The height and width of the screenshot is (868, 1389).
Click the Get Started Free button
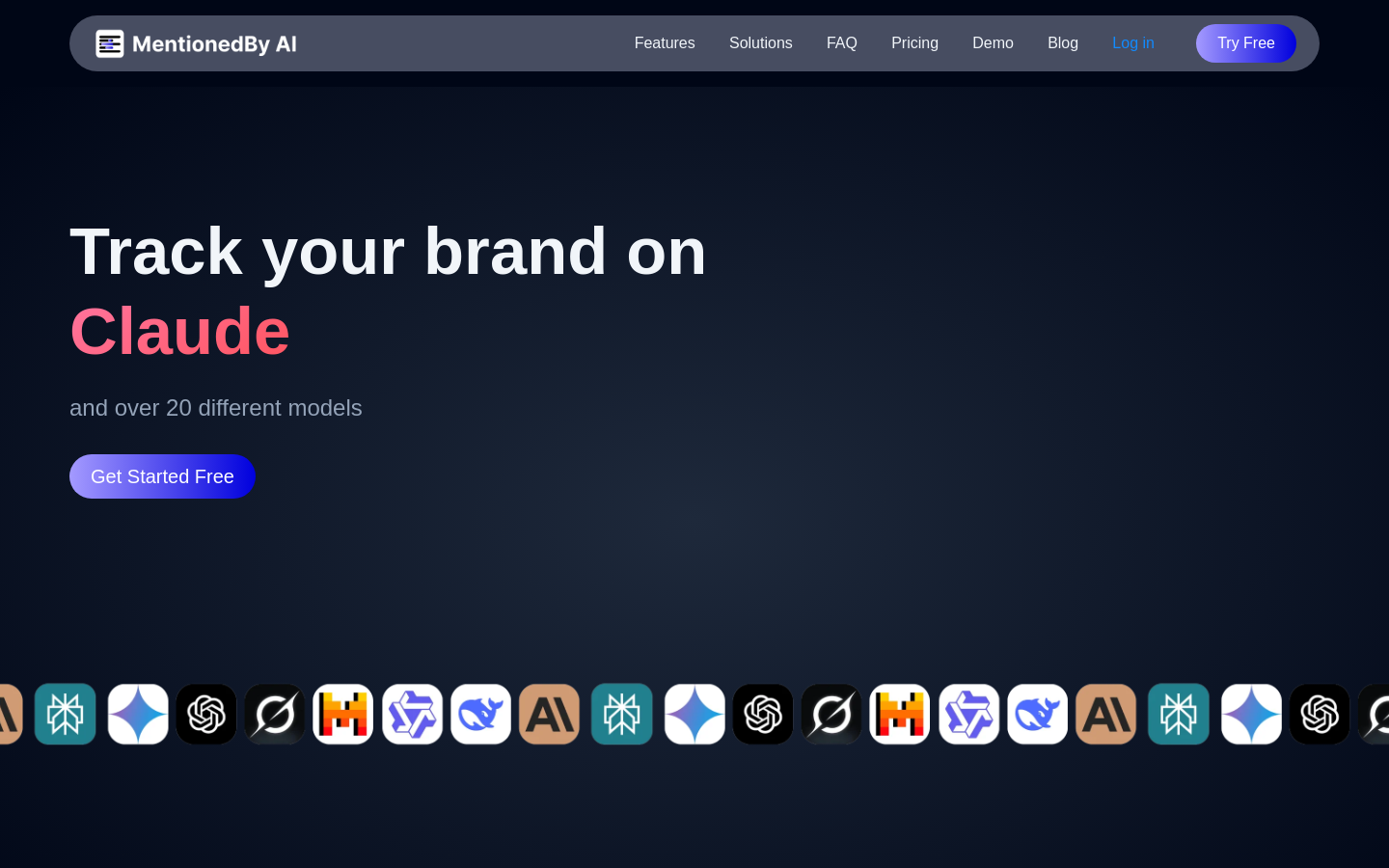[x=162, y=476]
